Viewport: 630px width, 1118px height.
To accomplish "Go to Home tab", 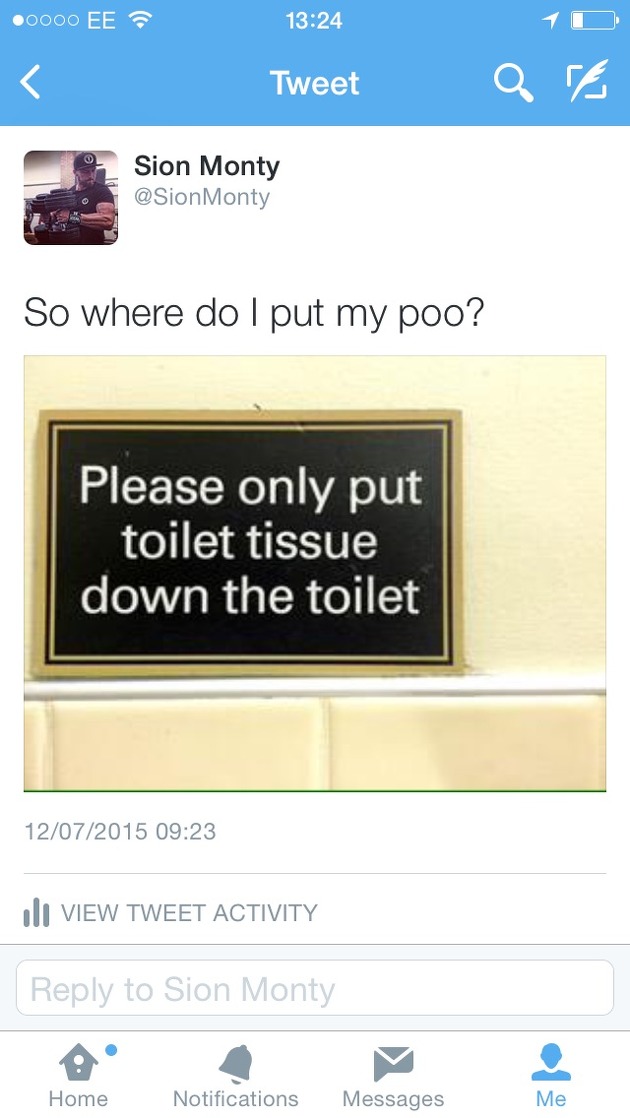I will 78,1077.
